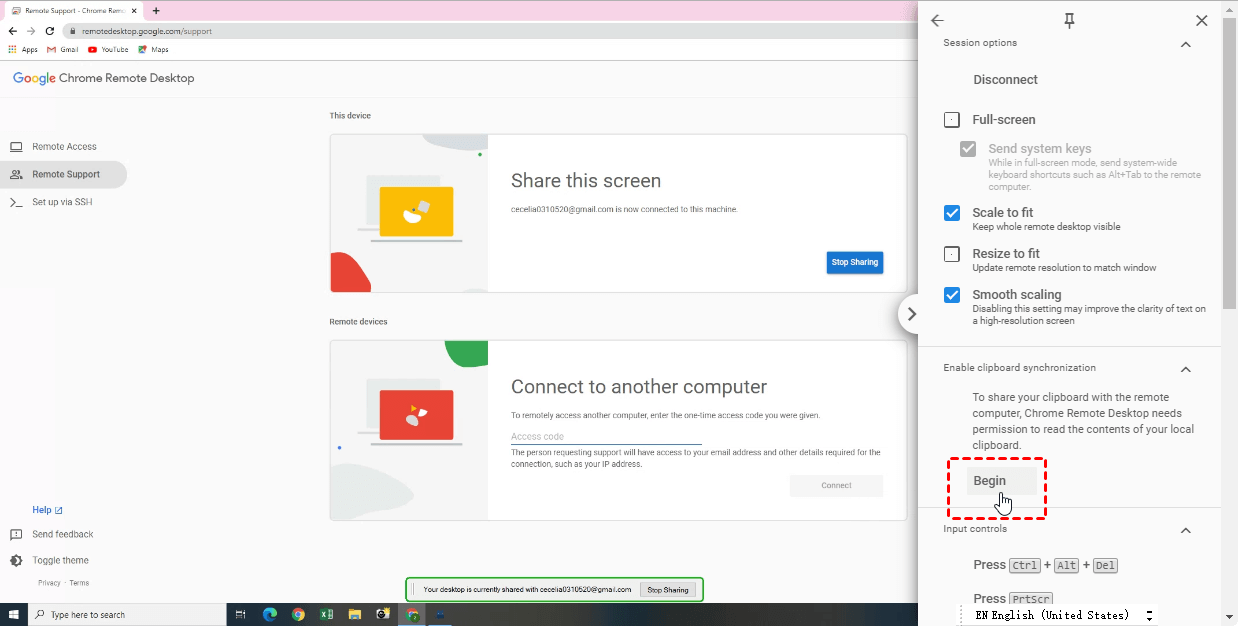
Task: Click the lock icon in the address bar
Action: coord(73,31)
